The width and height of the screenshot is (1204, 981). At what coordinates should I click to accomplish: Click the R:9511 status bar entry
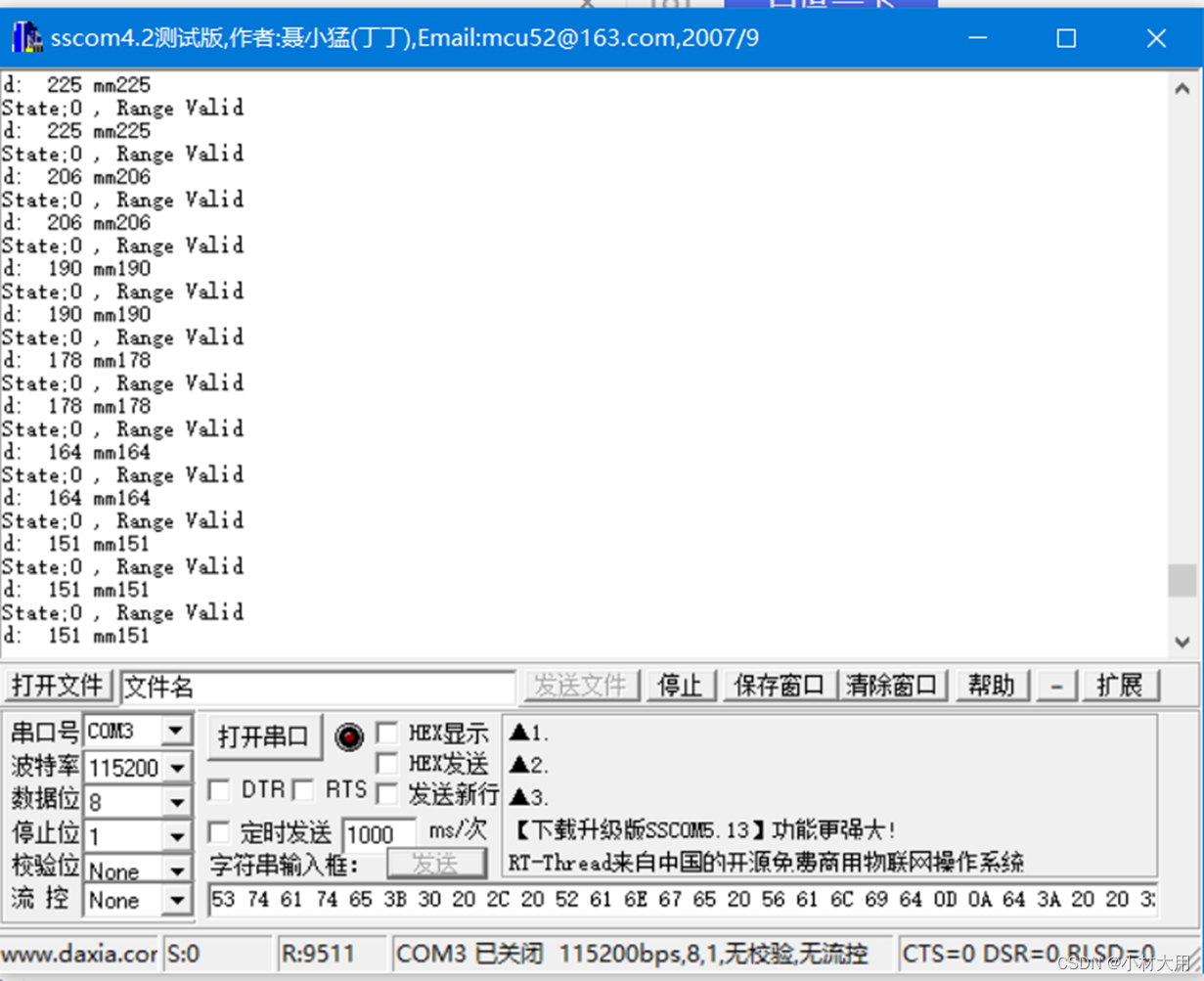click(332, 953)
